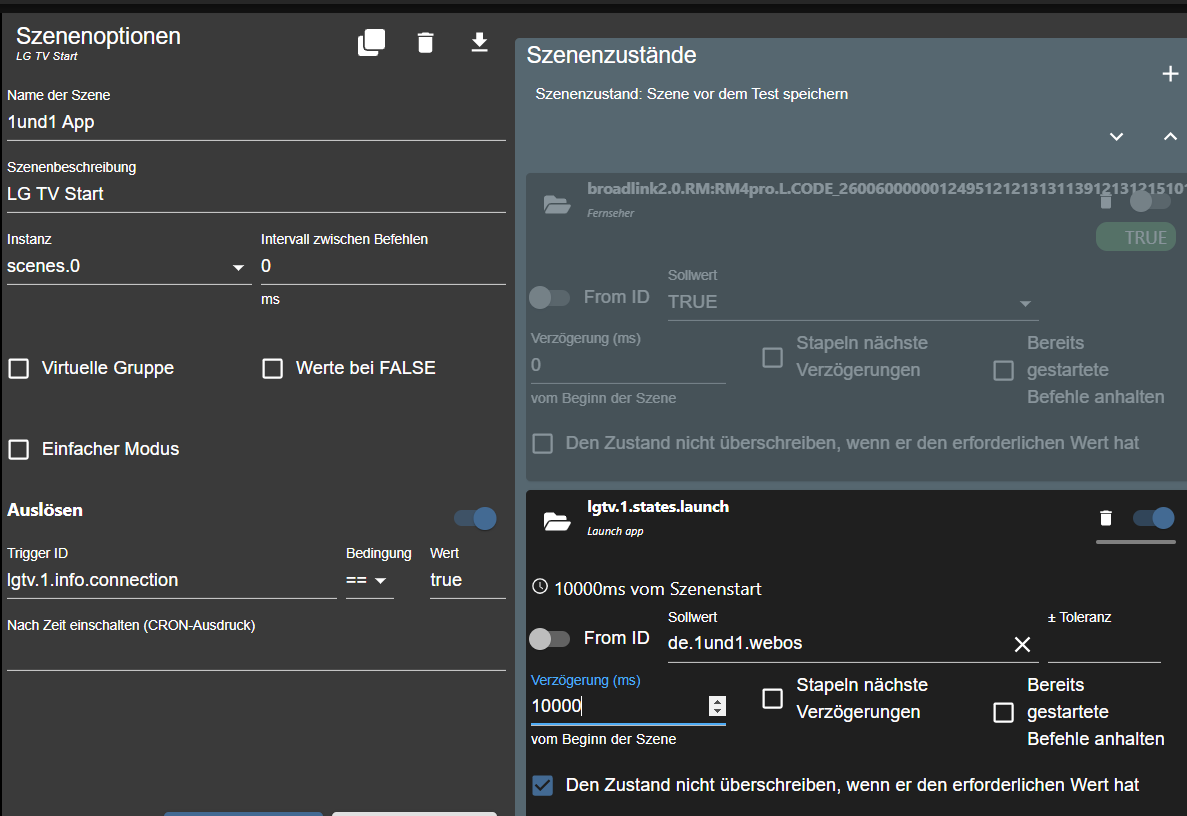This screenshot has width=1187, height=816.
Task: Click the green TRUE button
Action: 1135,237
